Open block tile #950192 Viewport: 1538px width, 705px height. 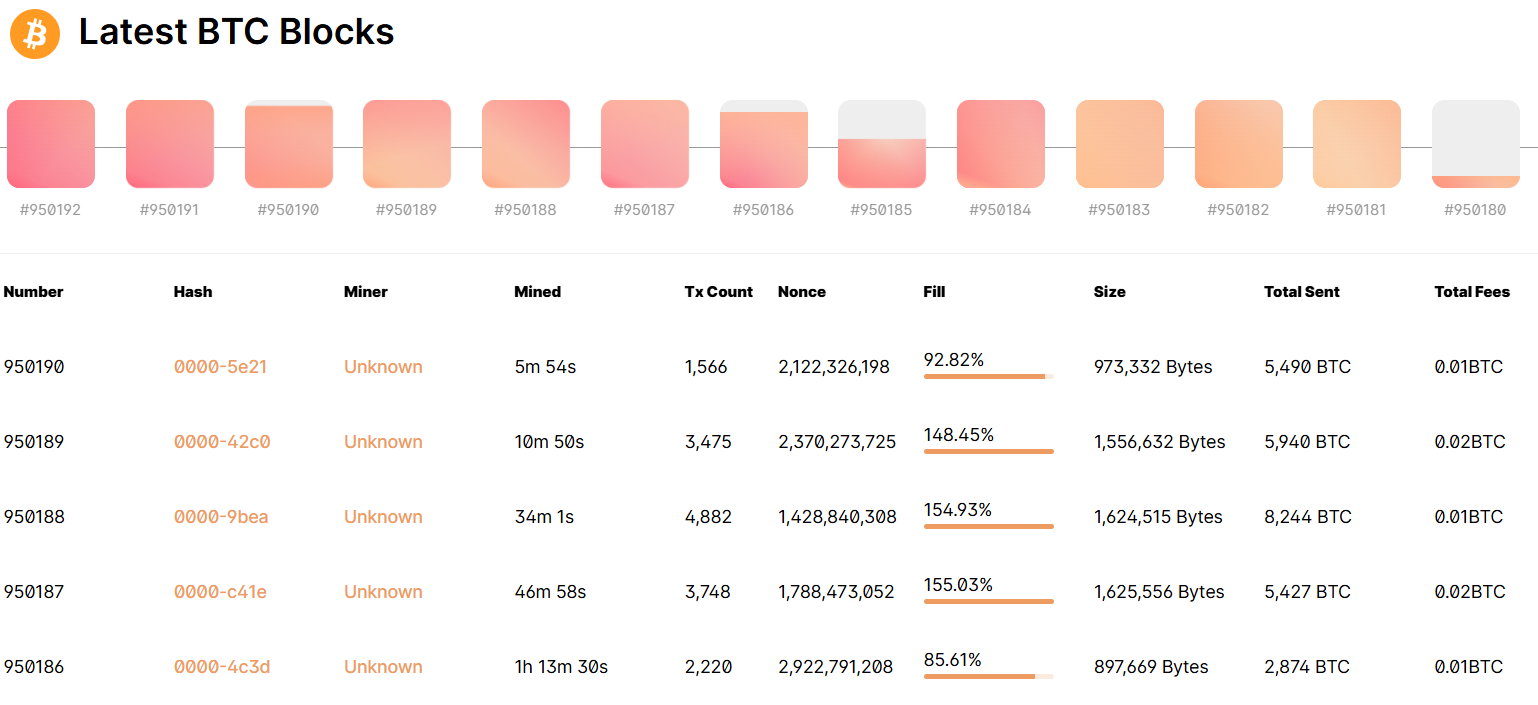tap(51, 144)
